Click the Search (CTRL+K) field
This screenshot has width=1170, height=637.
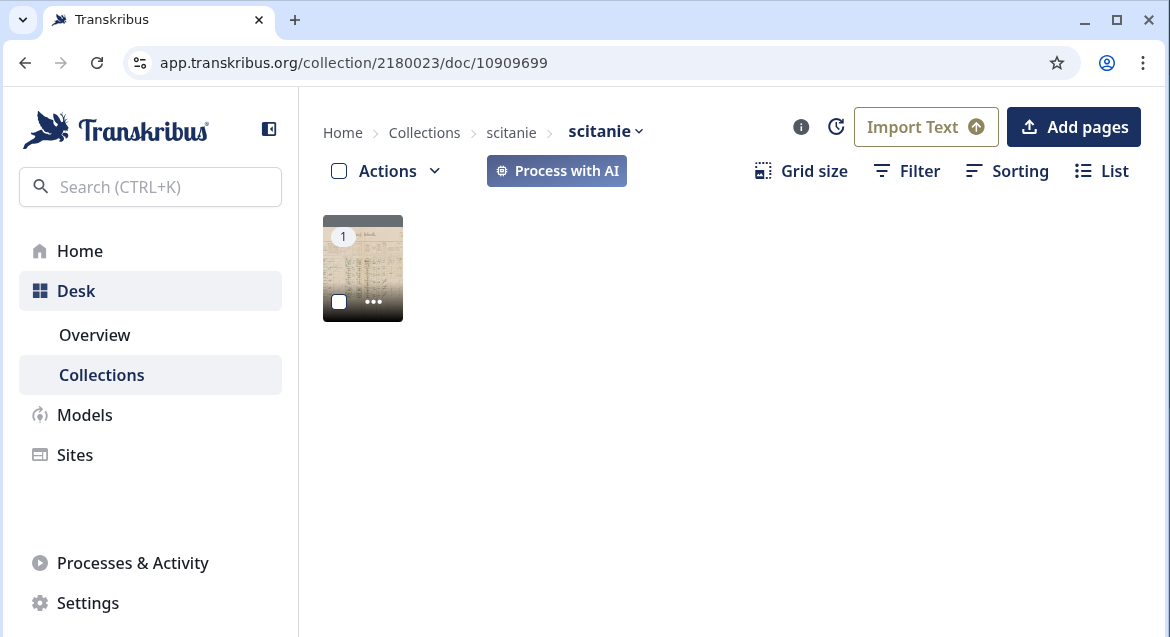coord(150,187)
